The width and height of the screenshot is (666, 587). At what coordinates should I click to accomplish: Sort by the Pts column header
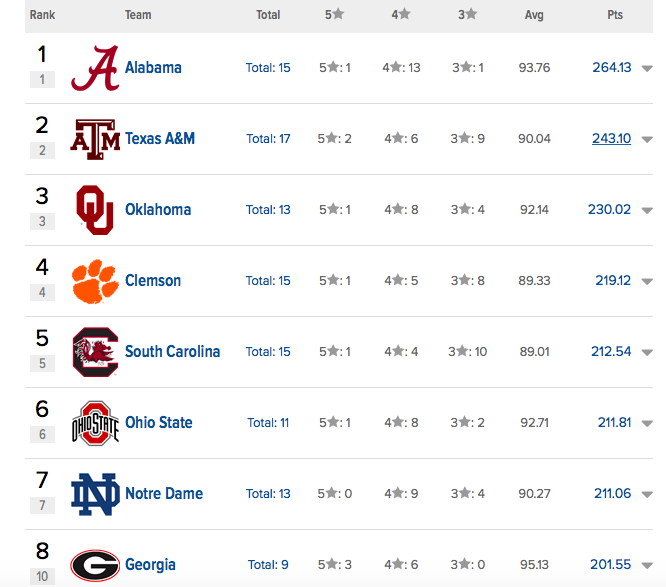coord(614,15)
